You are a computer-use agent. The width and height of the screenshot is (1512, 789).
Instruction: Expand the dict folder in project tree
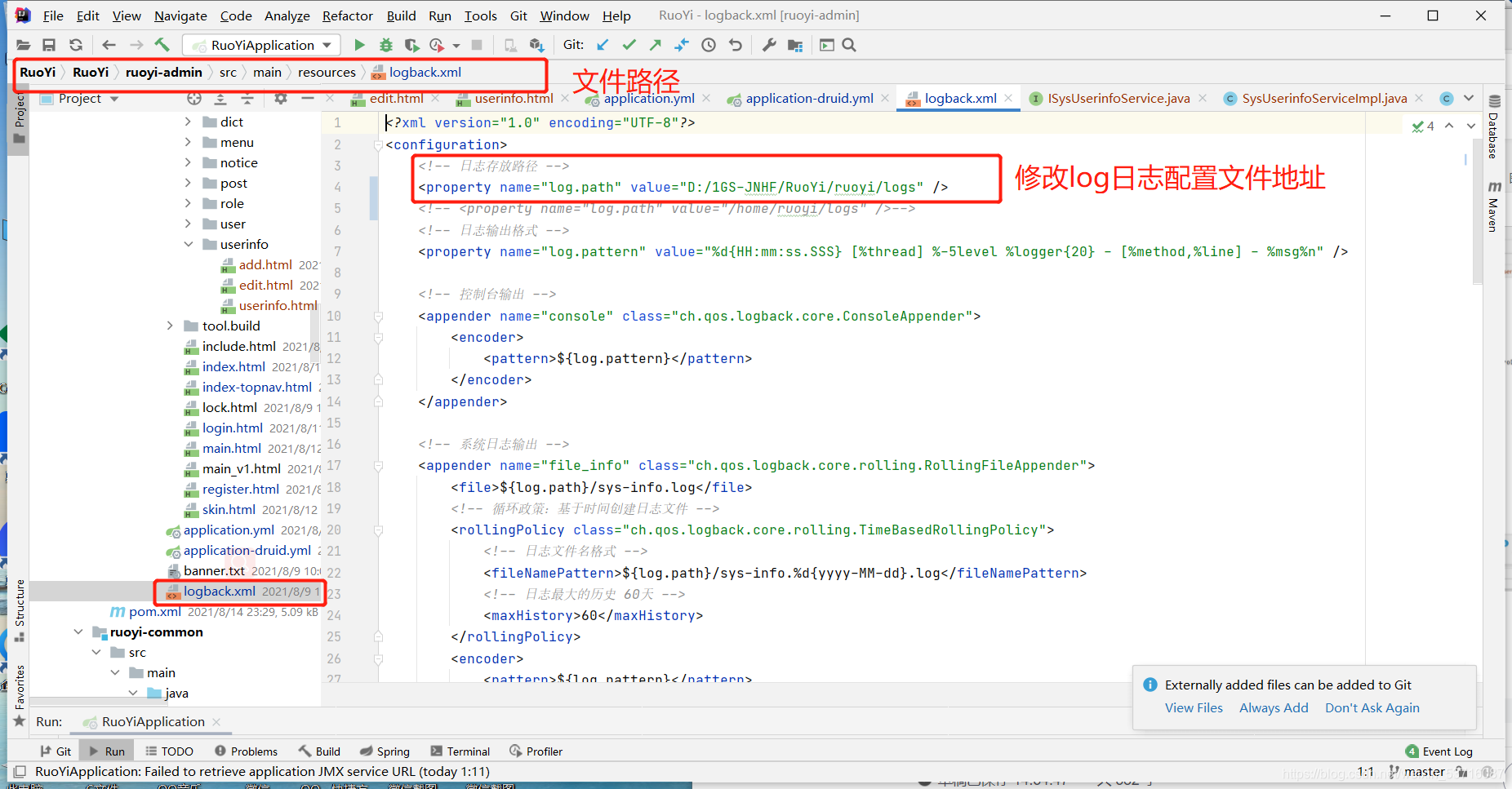(x=188, y=122)
